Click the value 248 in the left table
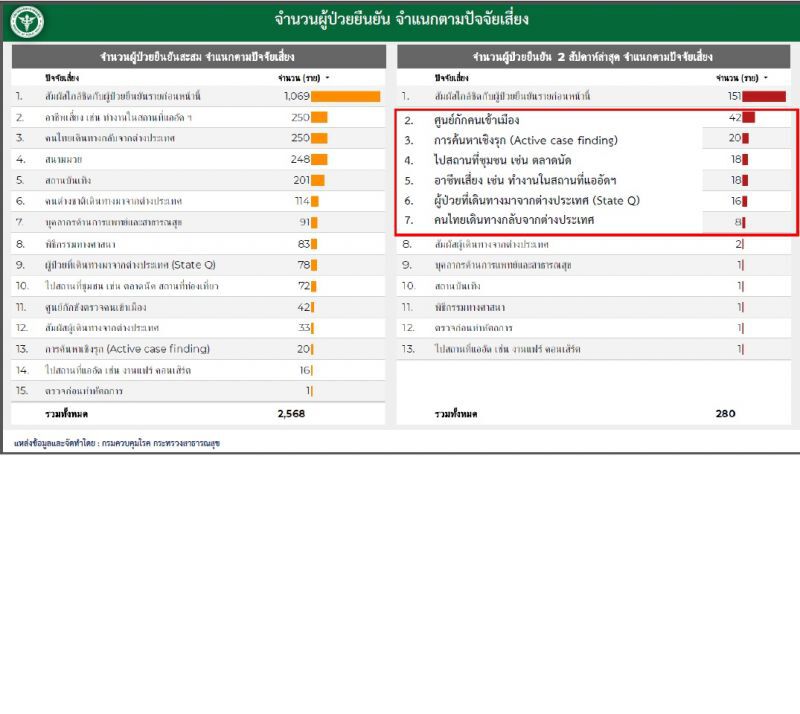 301,159
